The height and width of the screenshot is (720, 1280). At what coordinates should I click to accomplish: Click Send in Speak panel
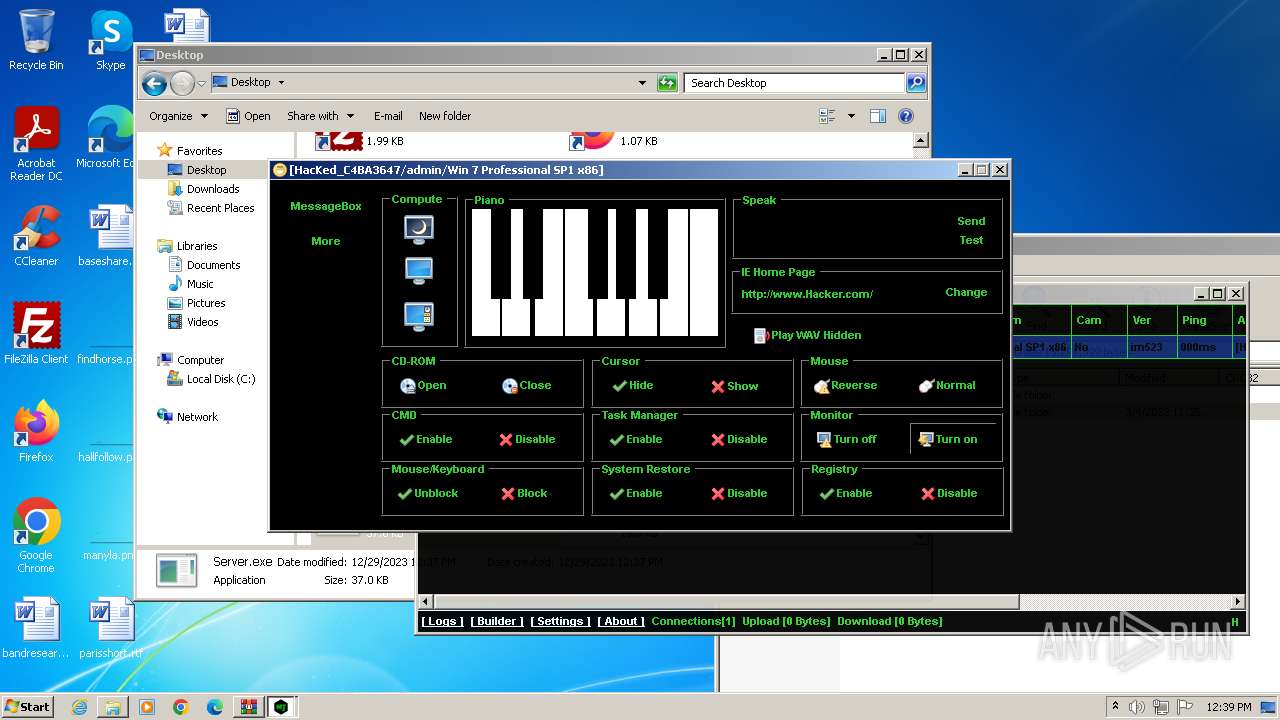(971, 221)
